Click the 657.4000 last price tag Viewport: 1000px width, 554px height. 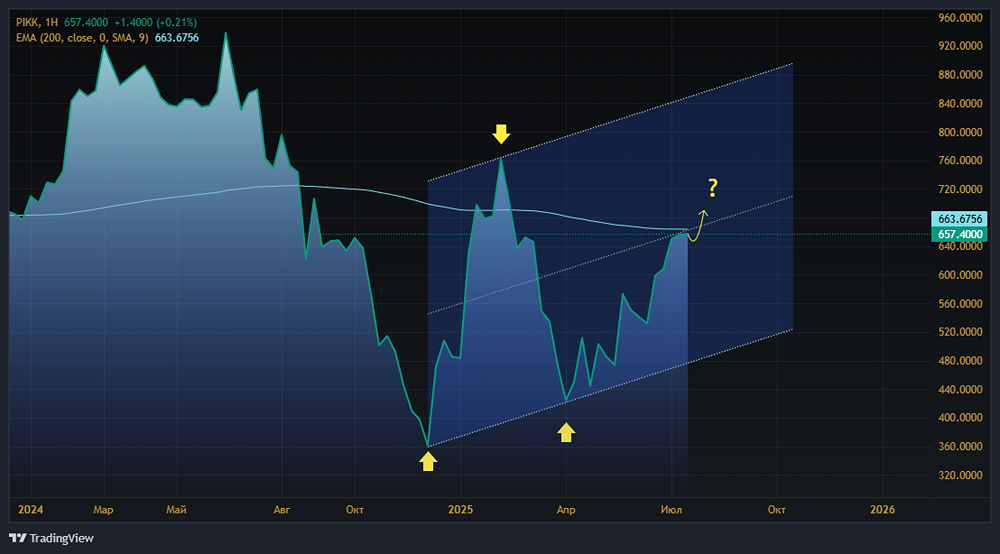959,234
